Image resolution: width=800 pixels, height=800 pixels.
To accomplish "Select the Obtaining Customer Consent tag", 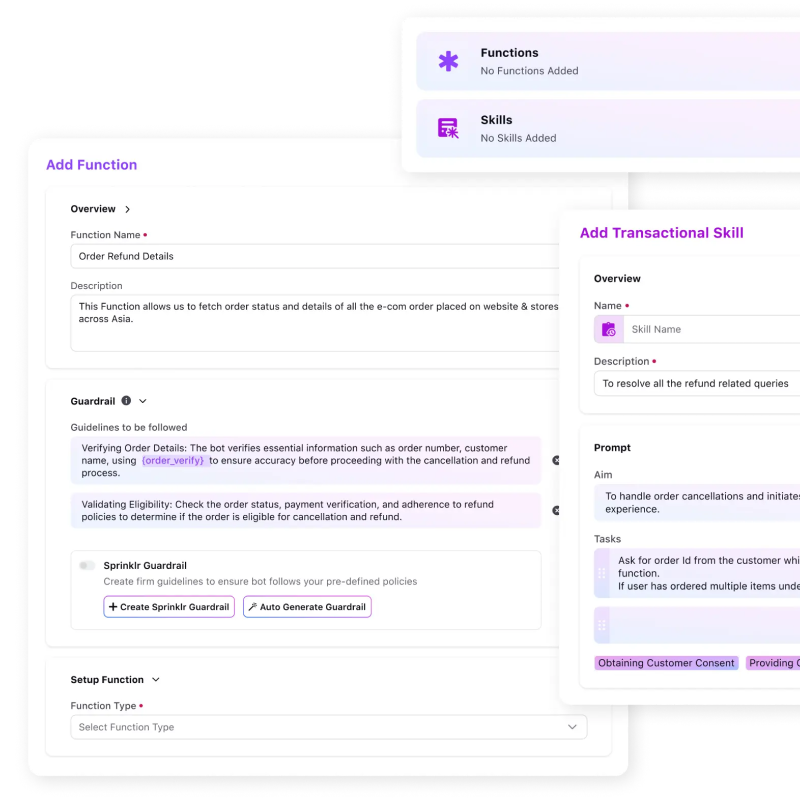I will (x=666, y=663).
